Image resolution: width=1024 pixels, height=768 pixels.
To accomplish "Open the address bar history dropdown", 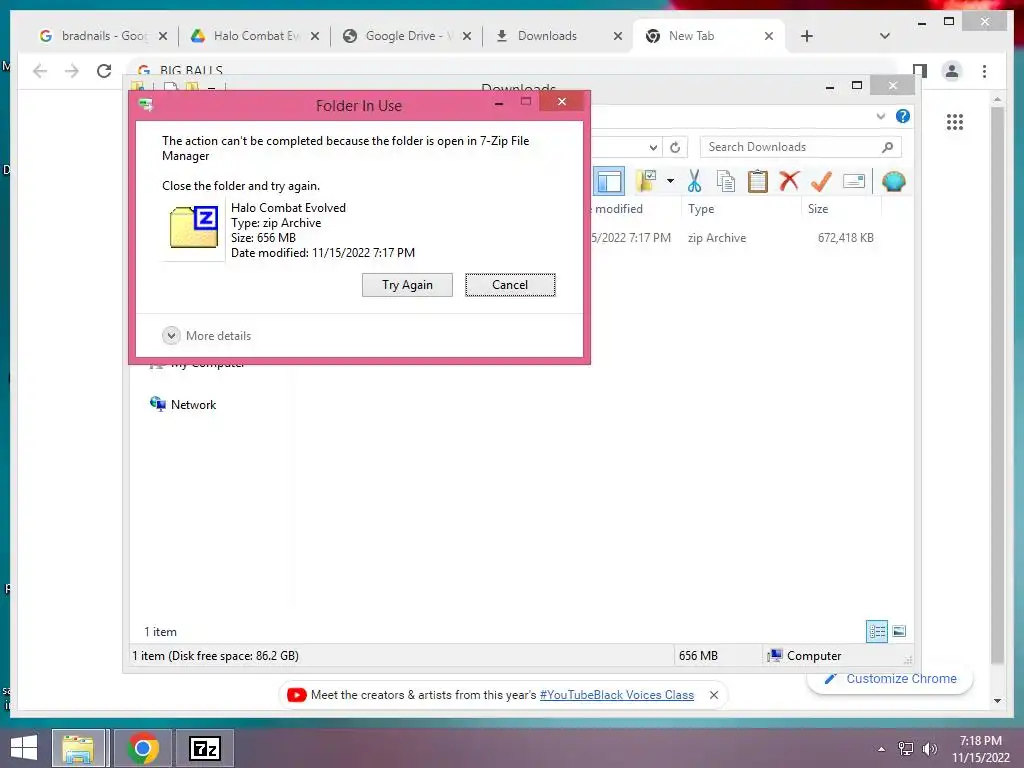I will (x=653, y=148).
